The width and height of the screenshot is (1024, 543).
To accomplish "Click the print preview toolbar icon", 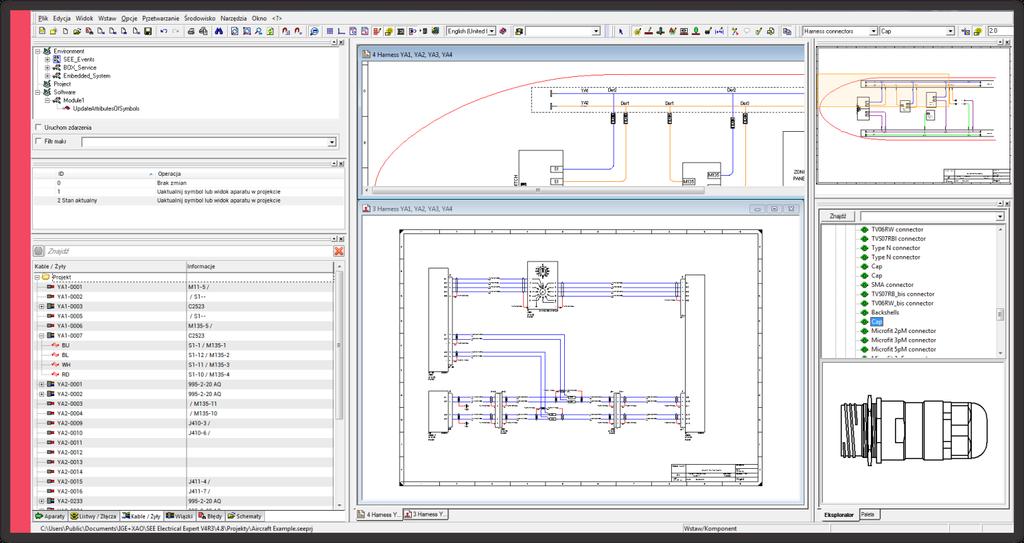I will coord(203,31).
